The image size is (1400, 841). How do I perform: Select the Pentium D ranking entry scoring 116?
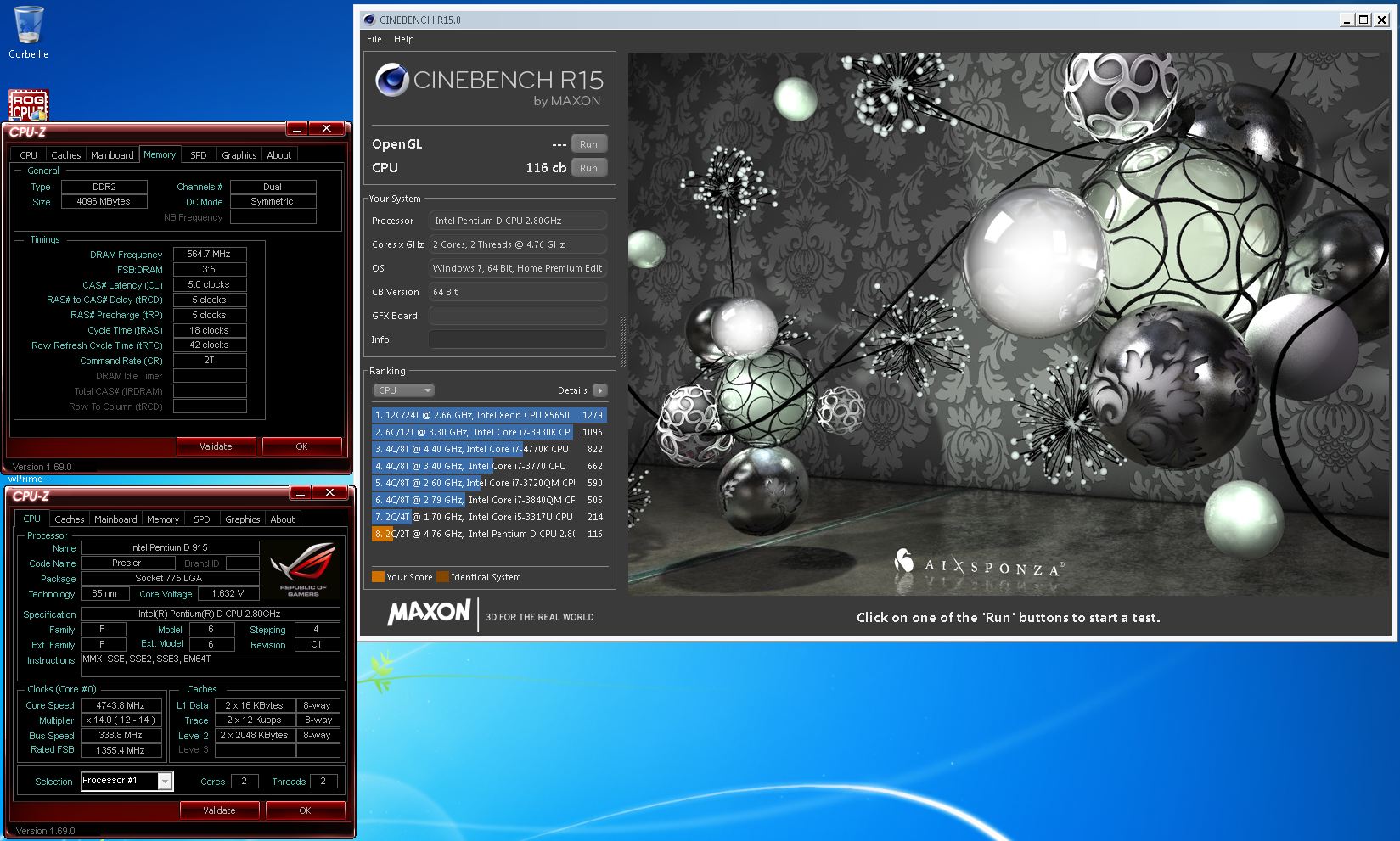tap(489, 534)
